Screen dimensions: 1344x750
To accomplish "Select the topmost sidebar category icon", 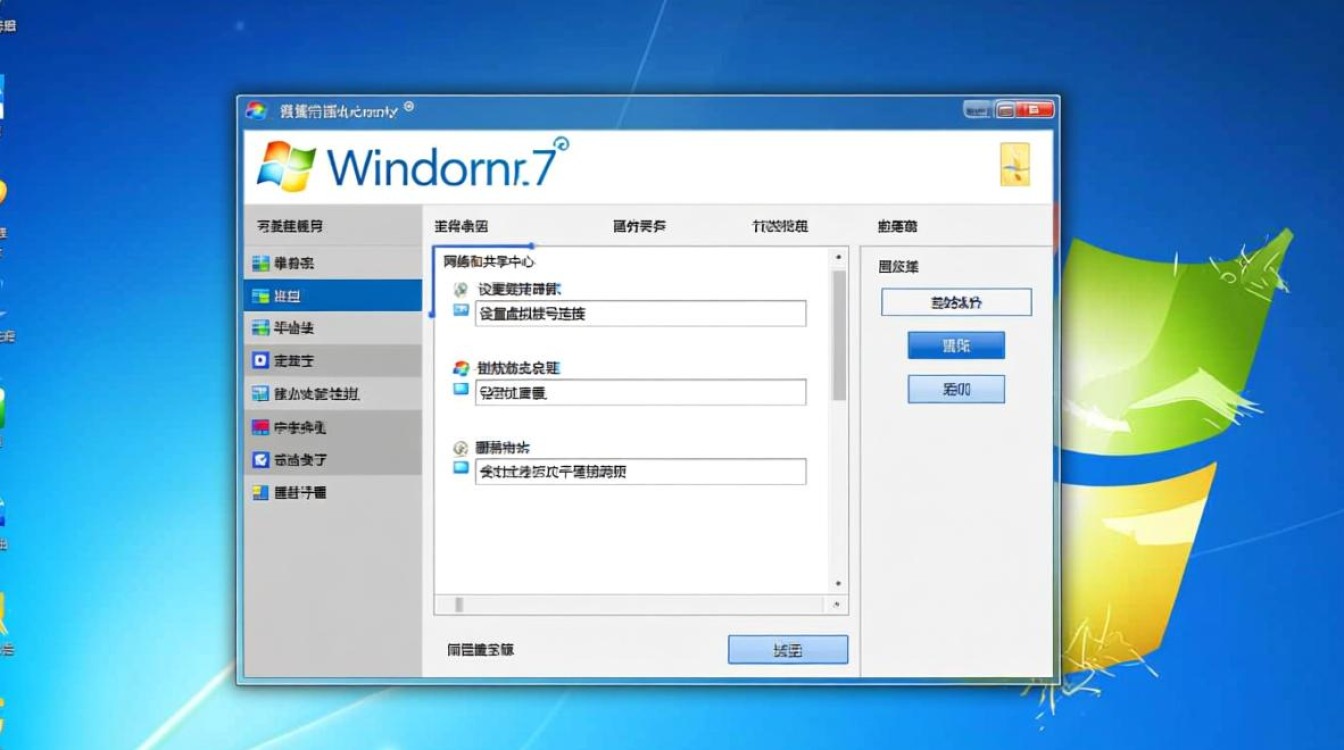I will tap(260, 263).
